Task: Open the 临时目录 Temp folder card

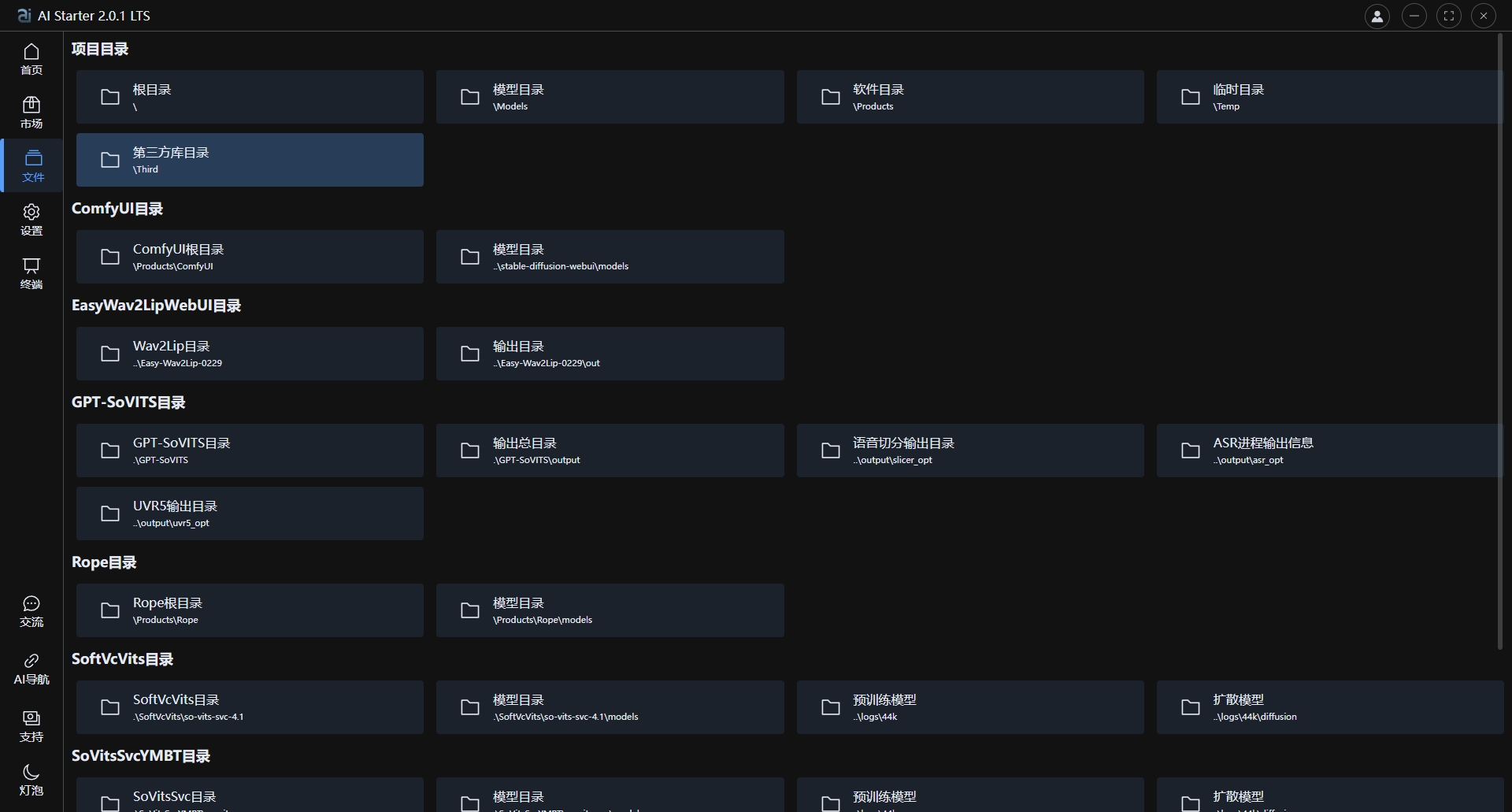Action: (x=1328, y=97)
